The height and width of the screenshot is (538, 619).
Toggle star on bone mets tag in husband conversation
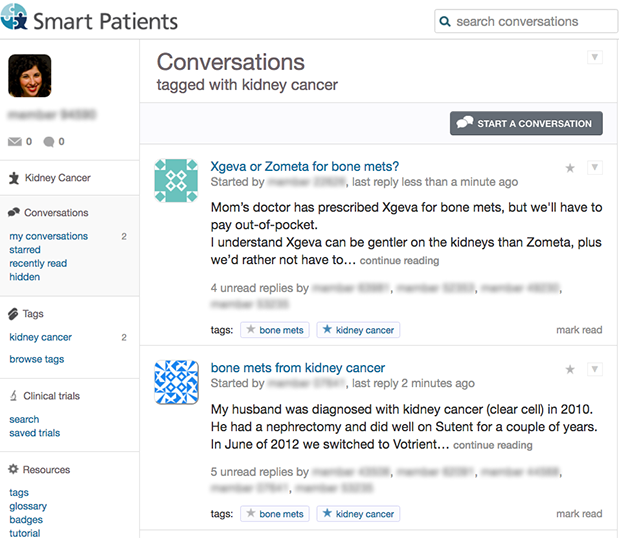(251, 513)
